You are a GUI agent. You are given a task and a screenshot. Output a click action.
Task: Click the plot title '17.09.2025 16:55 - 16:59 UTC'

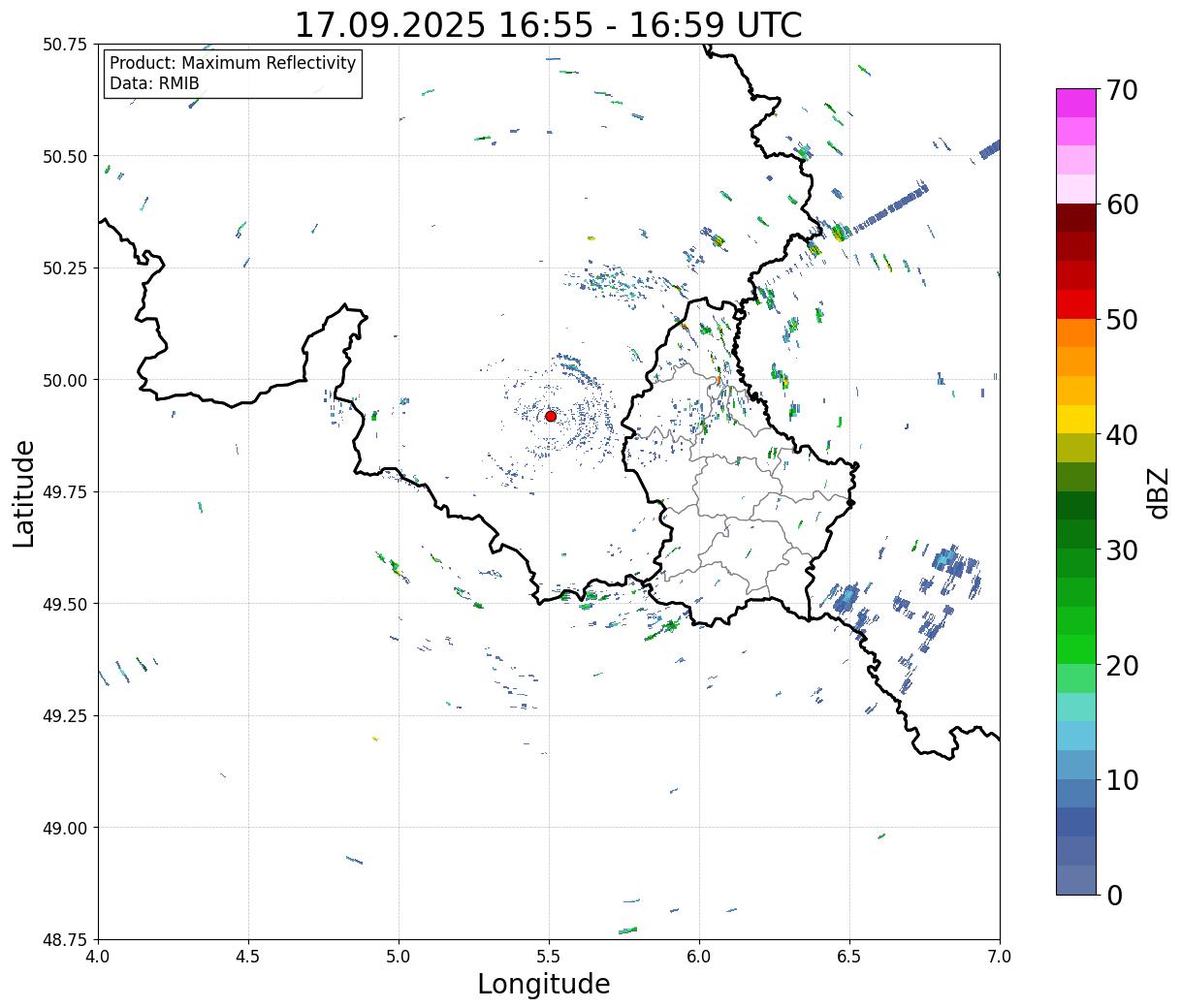549,25
